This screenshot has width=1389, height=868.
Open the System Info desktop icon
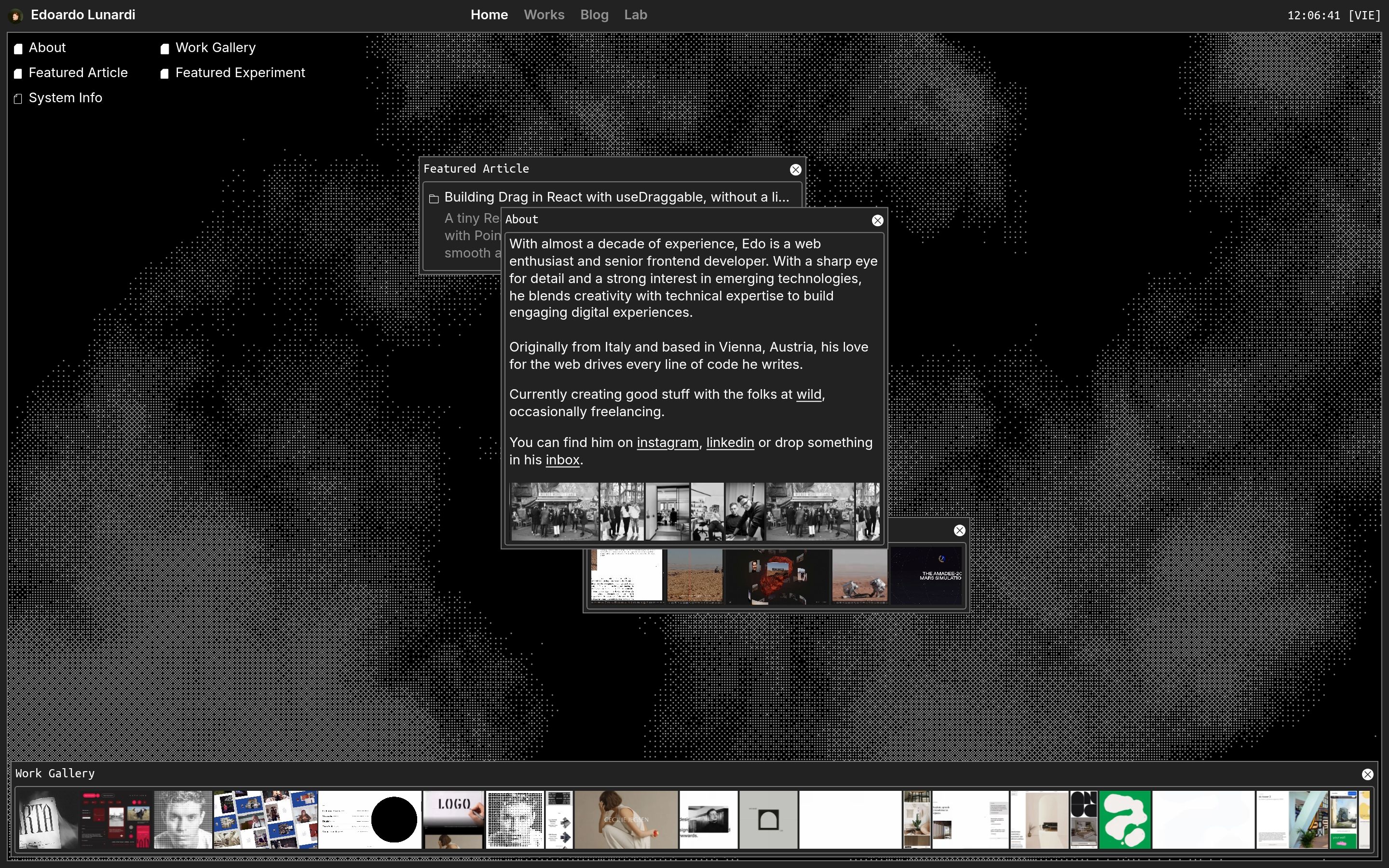coord(18,99)
